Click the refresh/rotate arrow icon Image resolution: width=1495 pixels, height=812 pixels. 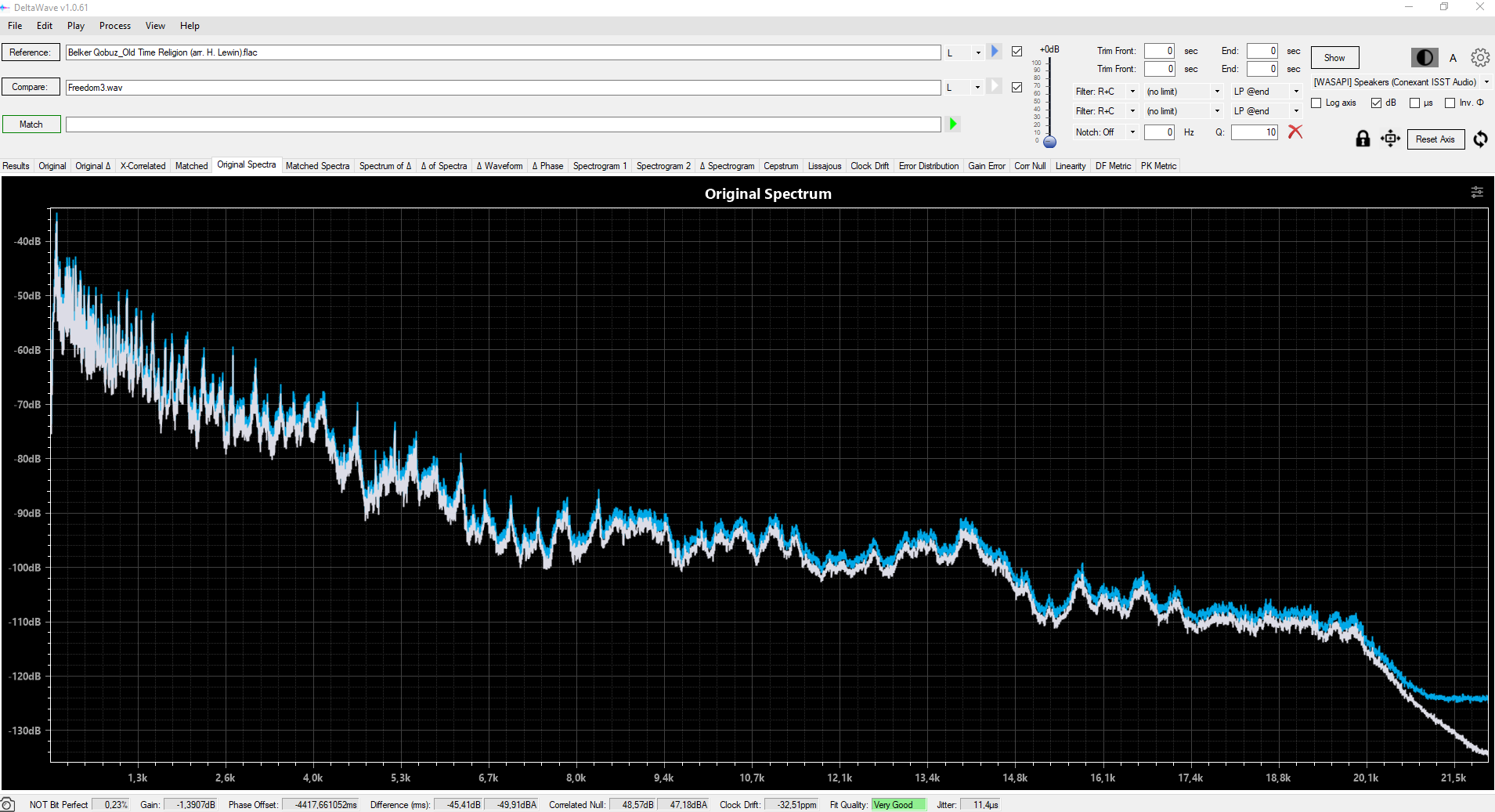1480,139
